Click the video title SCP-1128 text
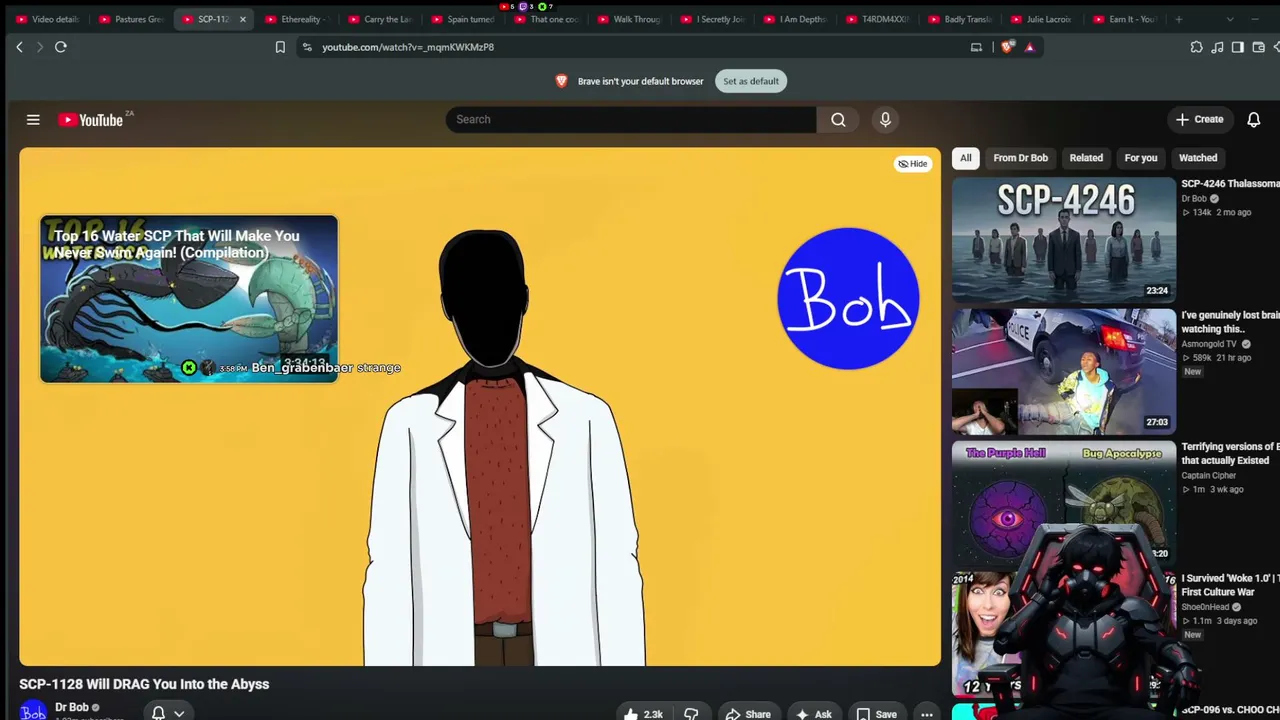The height and width of the screenshot is (720, 1280). tap(144, 684)
